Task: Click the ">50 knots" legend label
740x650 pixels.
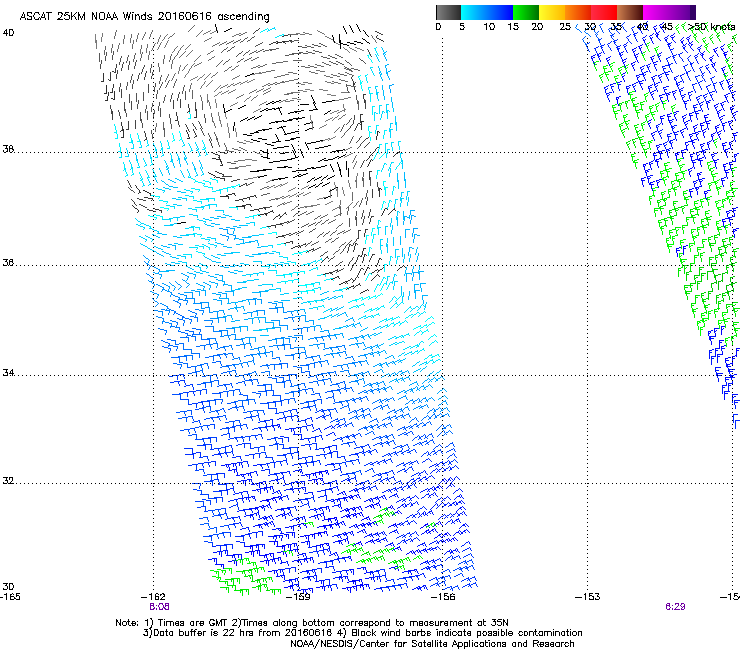Action: pos(712,27)
